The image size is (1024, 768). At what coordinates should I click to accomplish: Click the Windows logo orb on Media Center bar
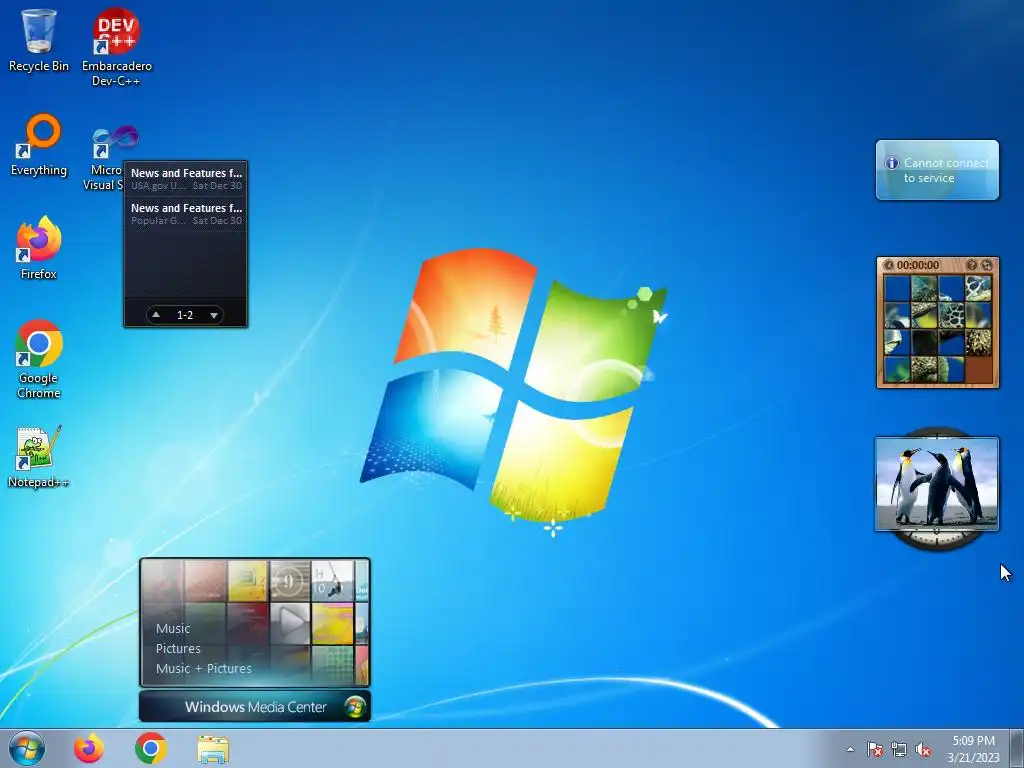click(x=355, y=707)
